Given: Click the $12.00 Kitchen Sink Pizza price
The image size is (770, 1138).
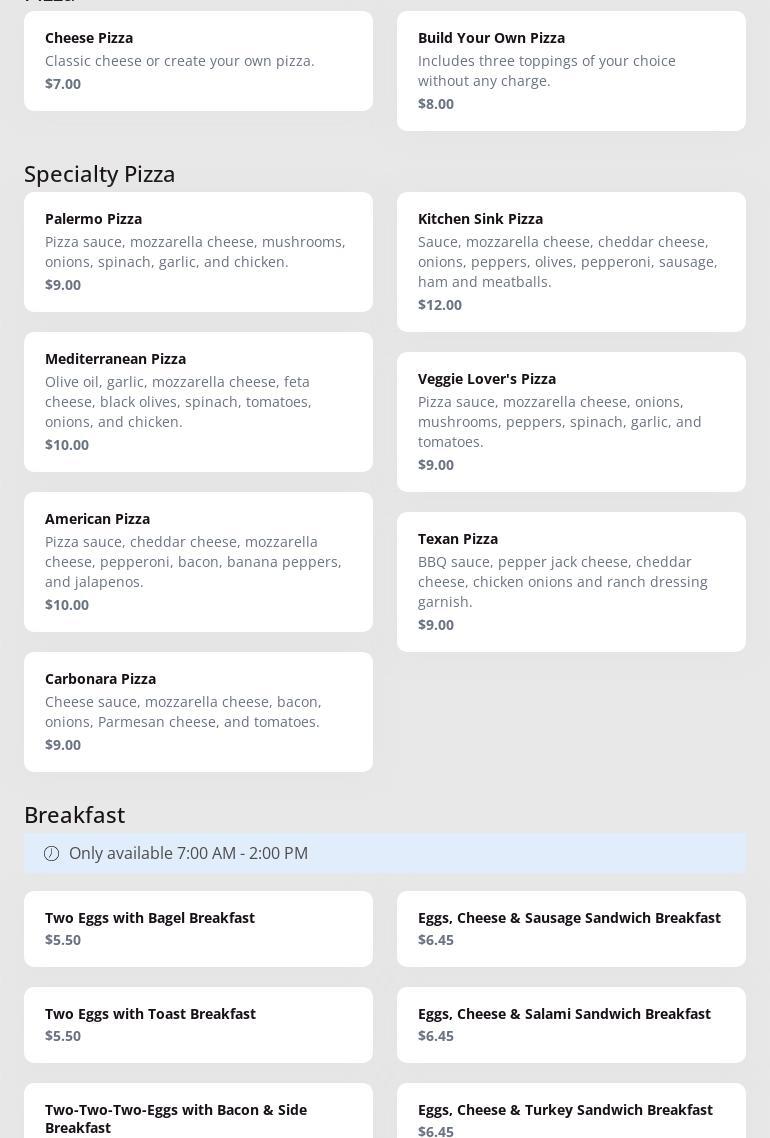Looking at the screenshot, I should pyautogui.click(x=440, y=305).
